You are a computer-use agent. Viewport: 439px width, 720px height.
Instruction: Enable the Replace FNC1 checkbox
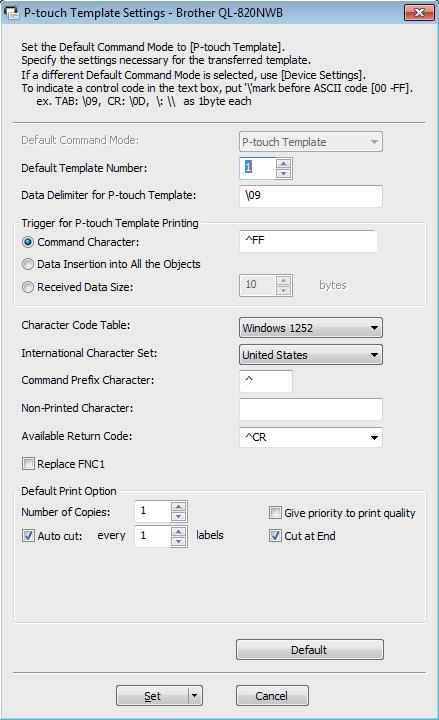click(28, 464)
